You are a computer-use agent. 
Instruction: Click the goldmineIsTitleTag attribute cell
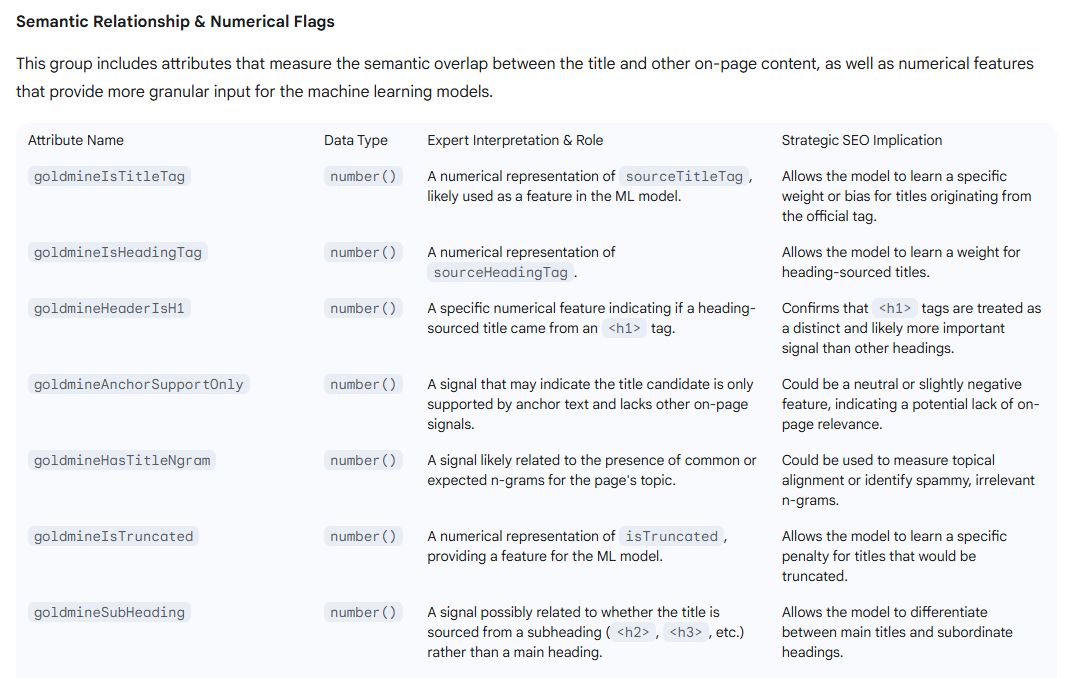click(x=109, y=177)
